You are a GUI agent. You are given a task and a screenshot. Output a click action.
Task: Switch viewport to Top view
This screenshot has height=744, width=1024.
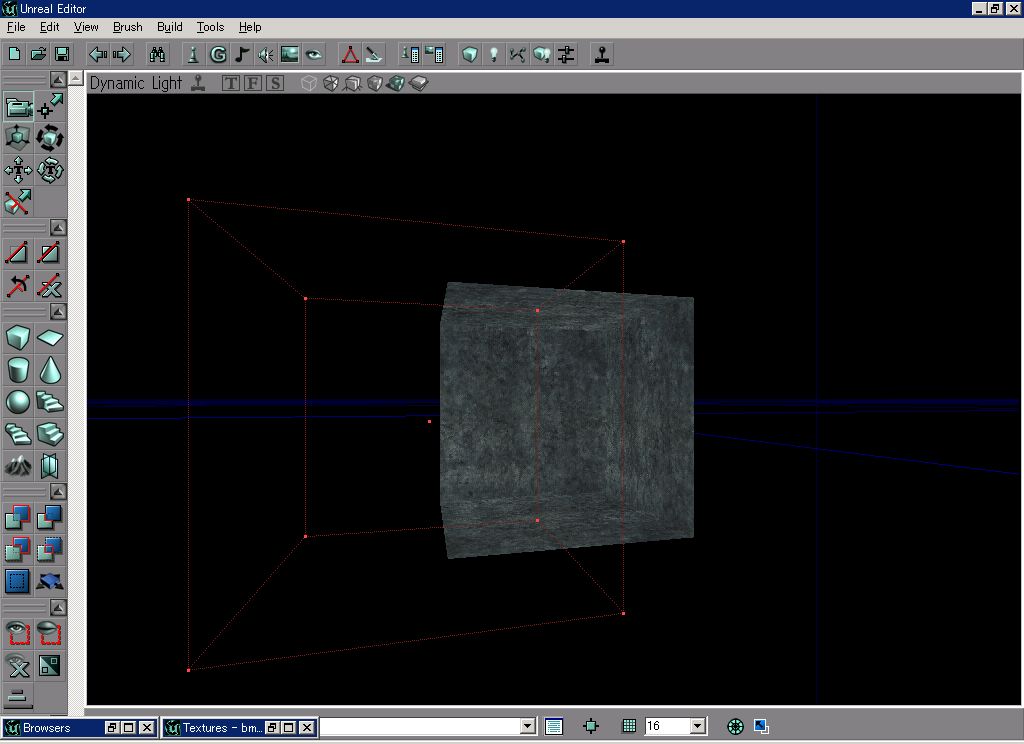click(231, 83)
